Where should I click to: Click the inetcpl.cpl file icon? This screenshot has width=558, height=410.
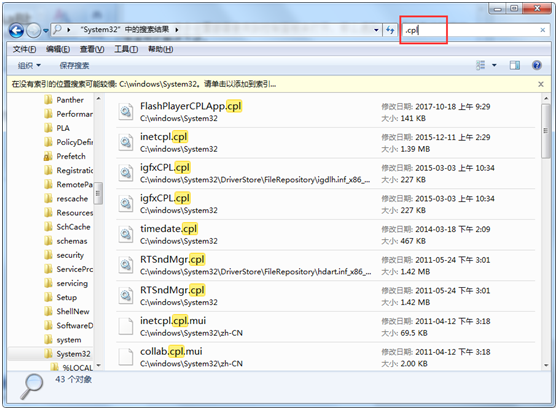[x=126, y=142]
